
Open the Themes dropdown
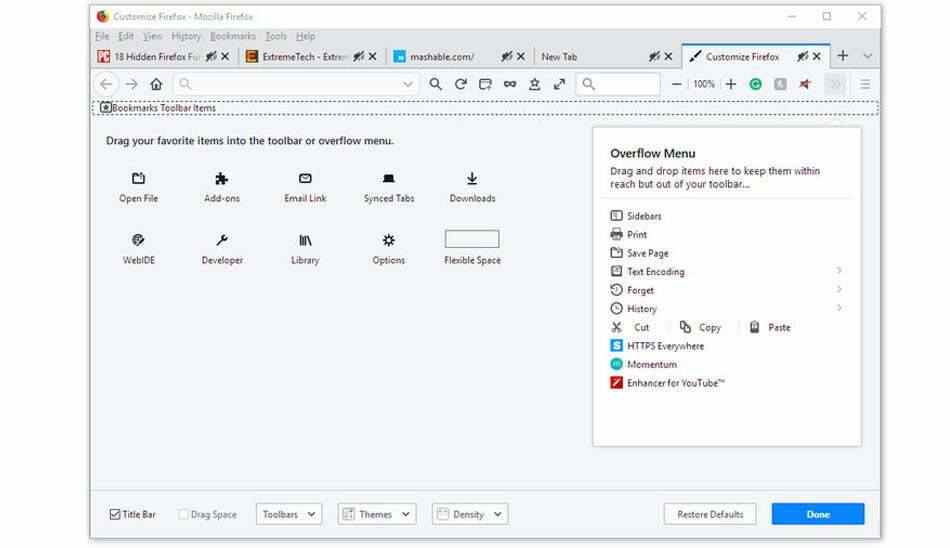coord(376,514)
